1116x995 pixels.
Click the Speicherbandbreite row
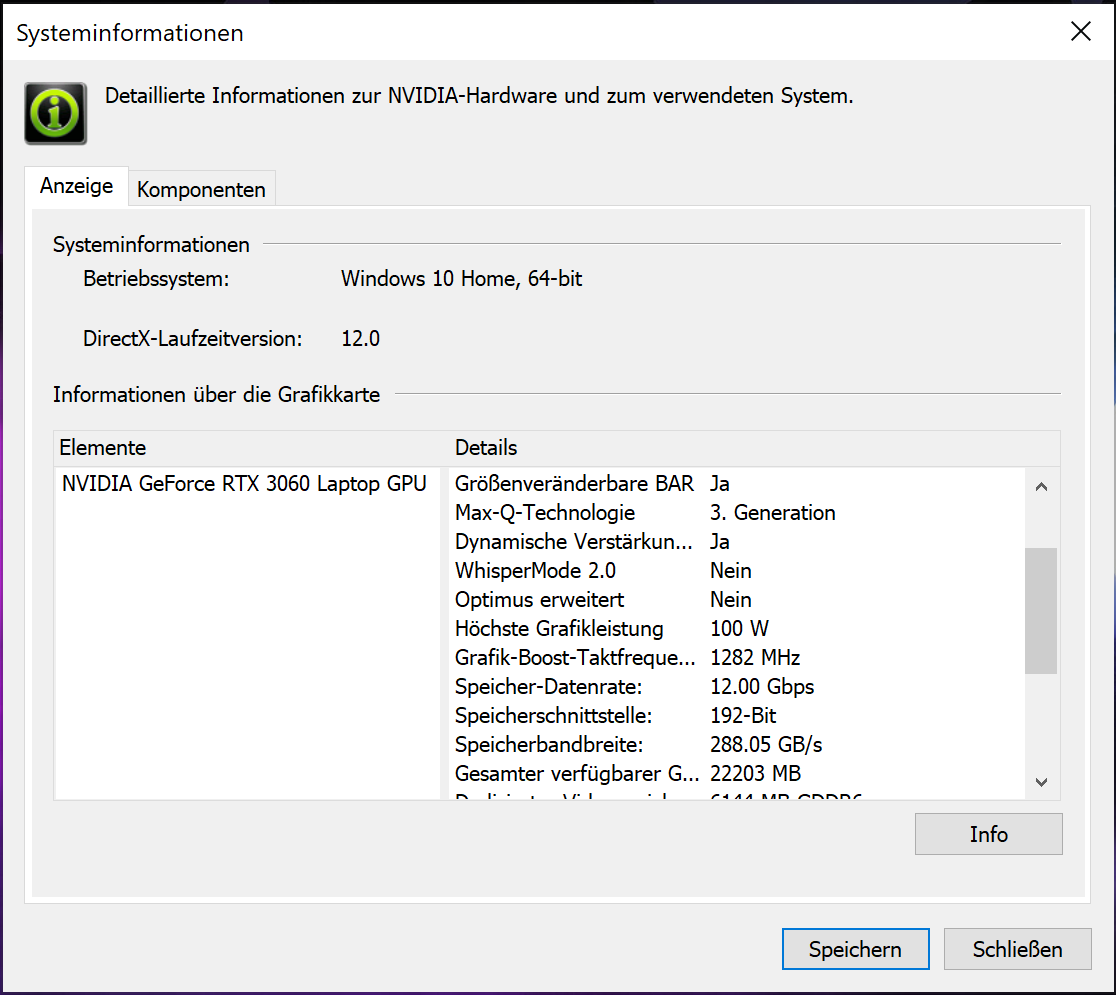coord(548,745)
